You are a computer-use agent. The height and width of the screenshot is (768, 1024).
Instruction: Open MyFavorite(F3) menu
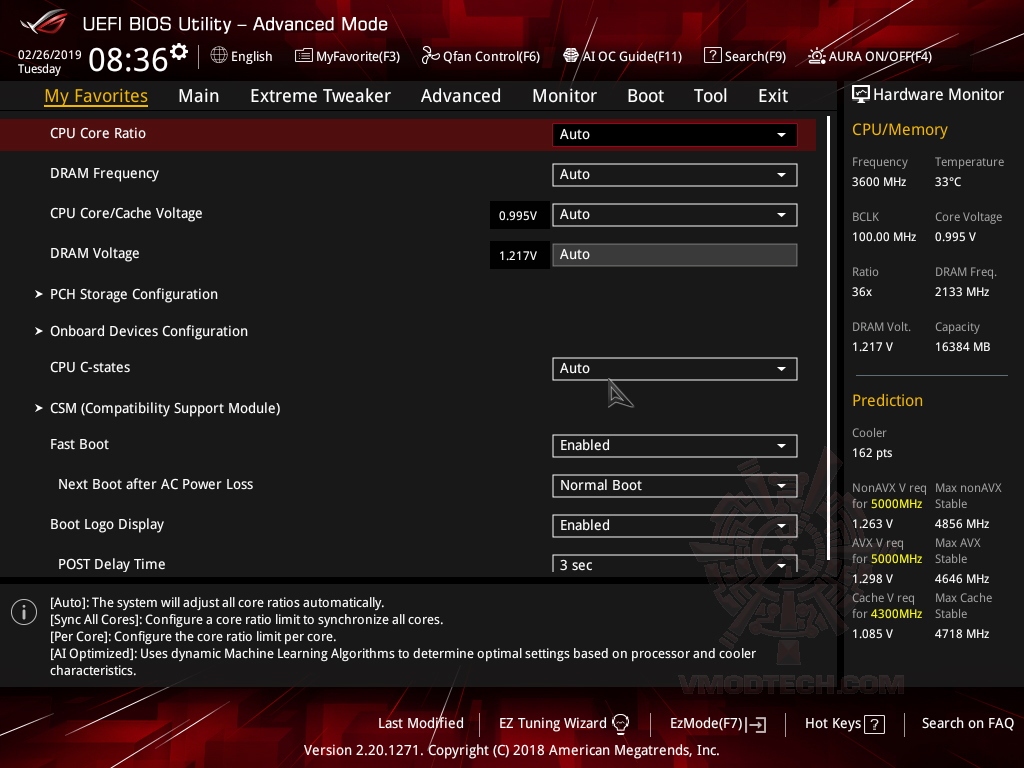347,56
